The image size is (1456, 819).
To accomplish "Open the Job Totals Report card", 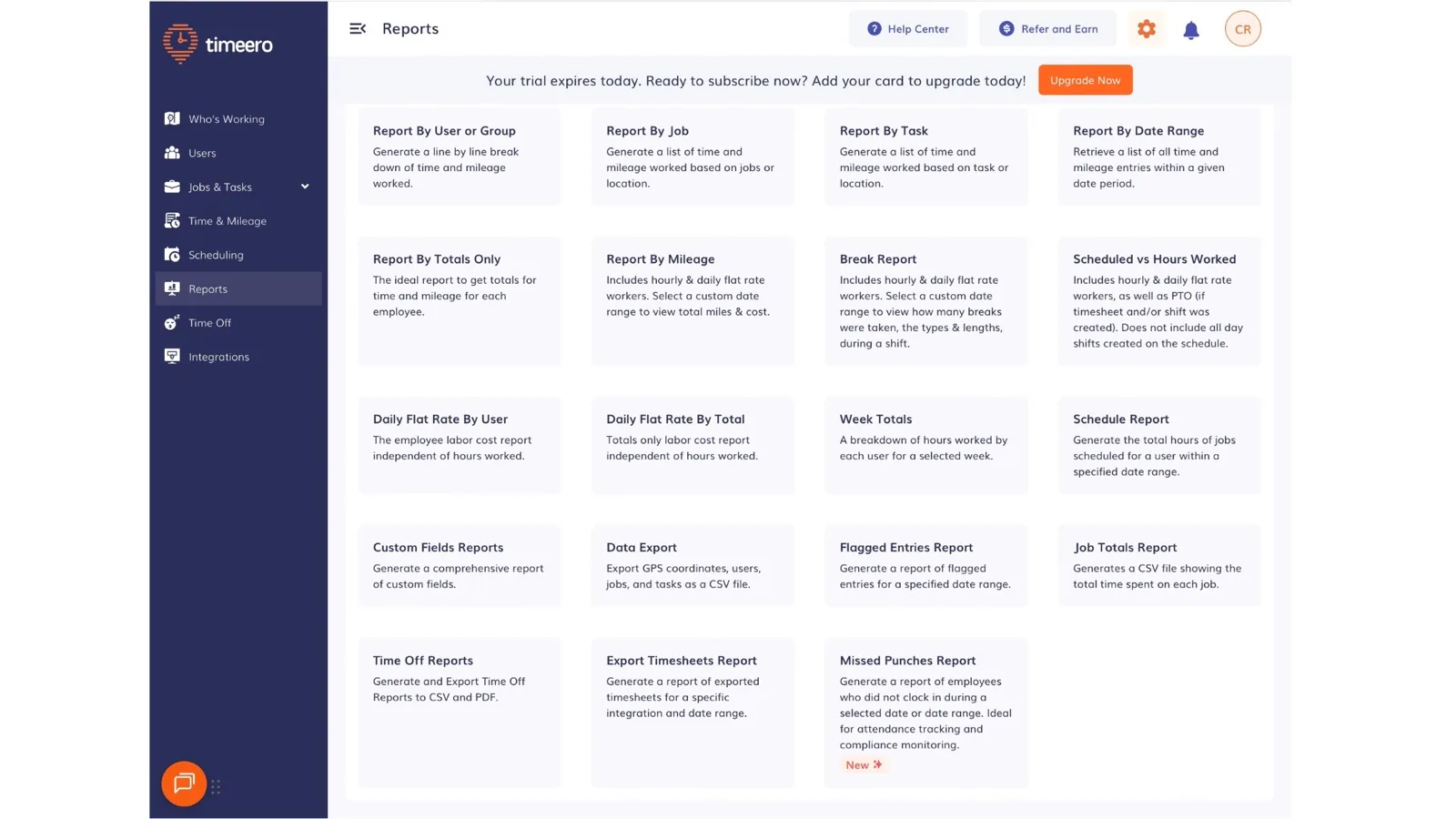I will [x=1159, y=565].
